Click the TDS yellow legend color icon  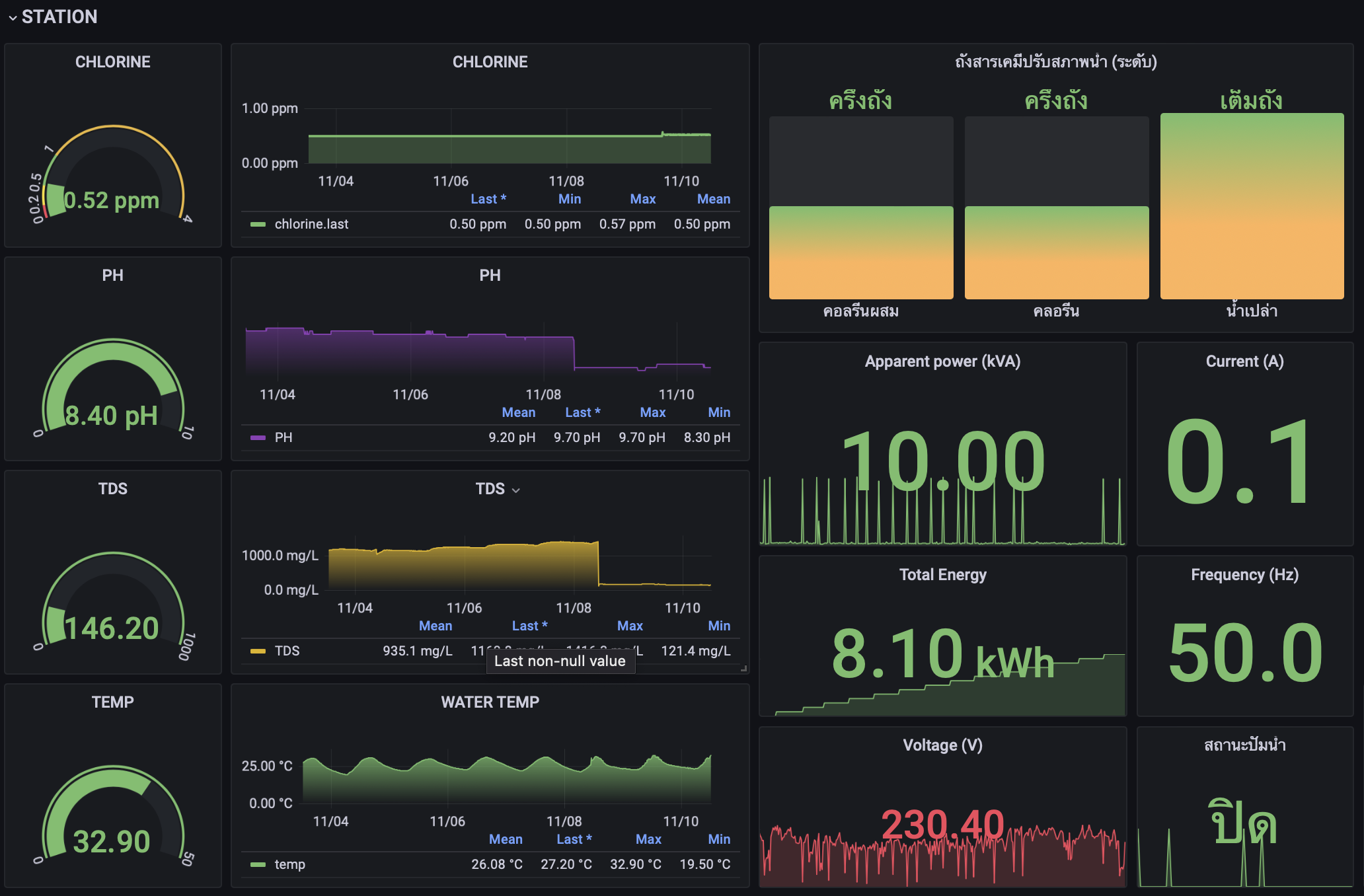258,652
